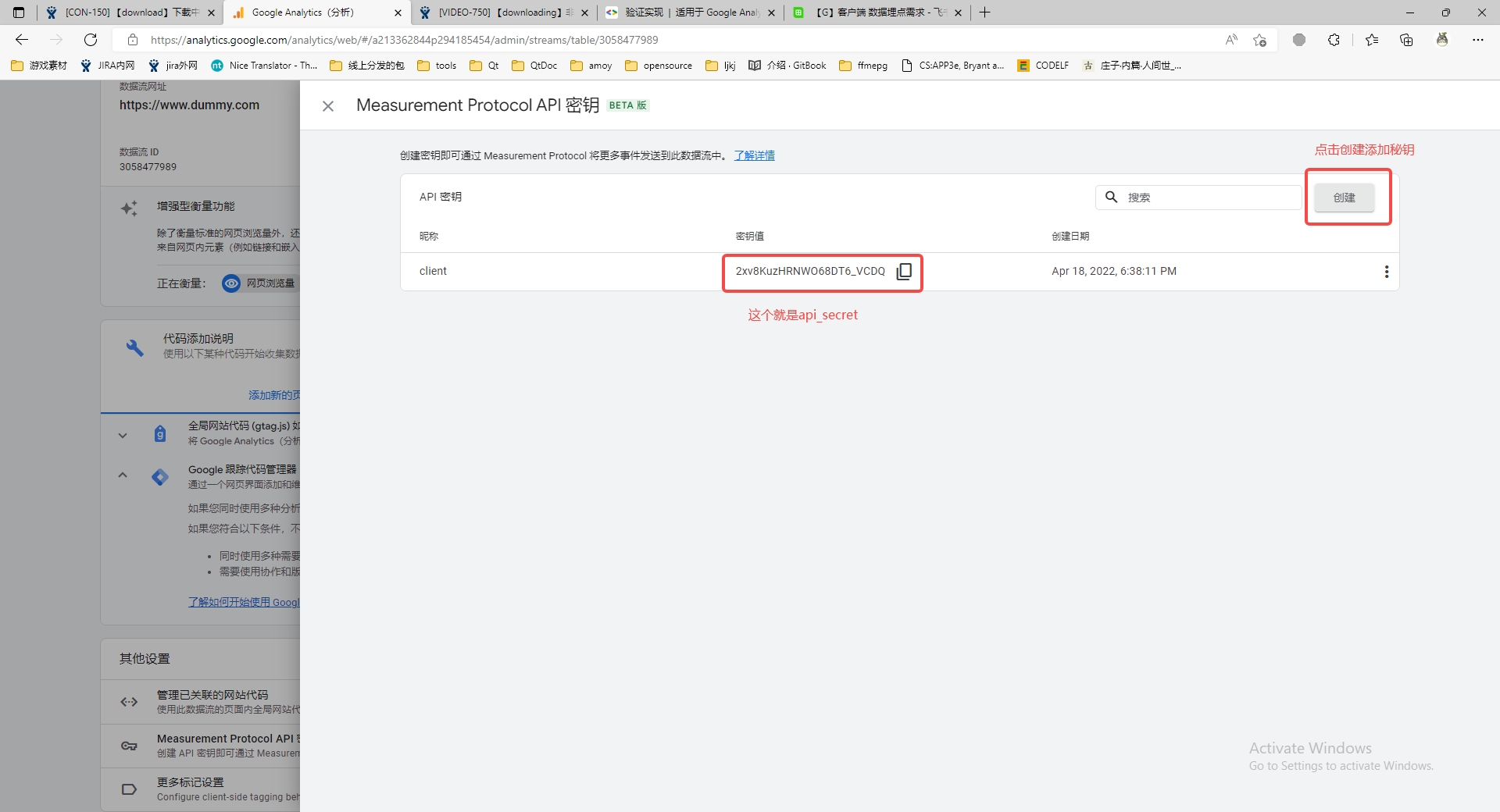This screenshot has height=812, width=1500.
Task: Open the JIRA内网 bookmark
Action: coord(108,66)
